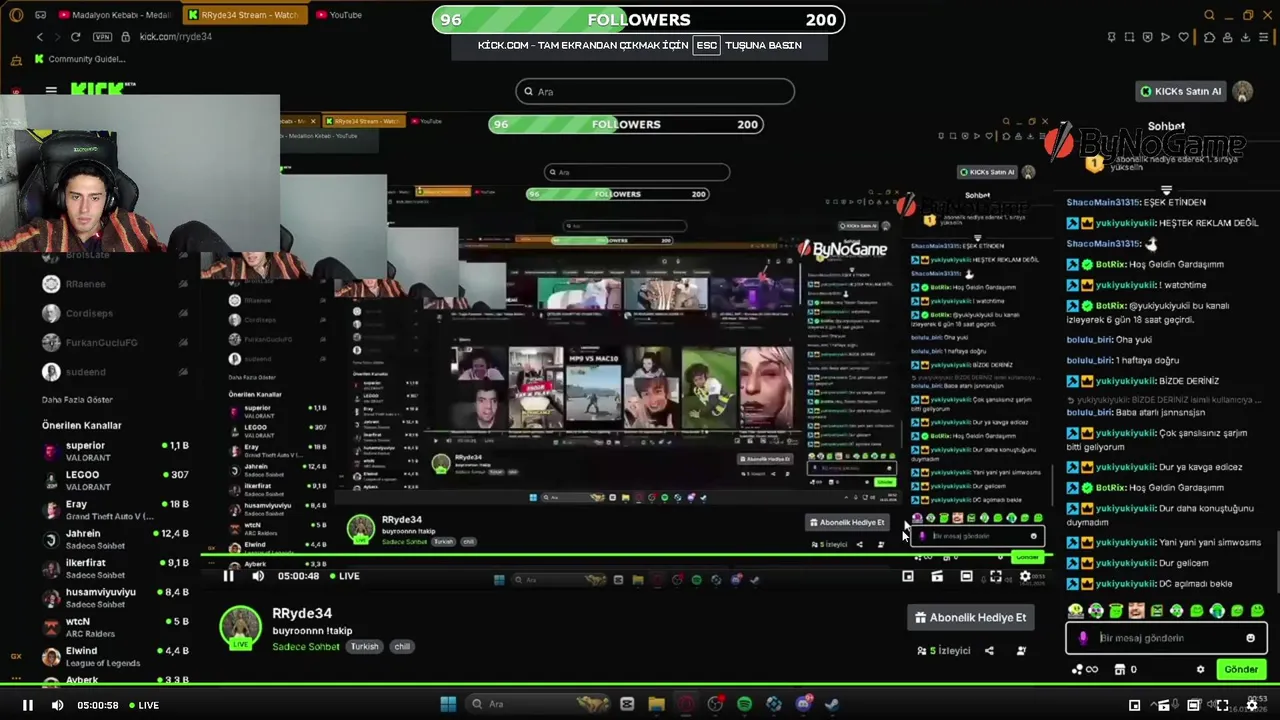
Task: Mute the outer player next to 05:00:58
Action: 57,705
